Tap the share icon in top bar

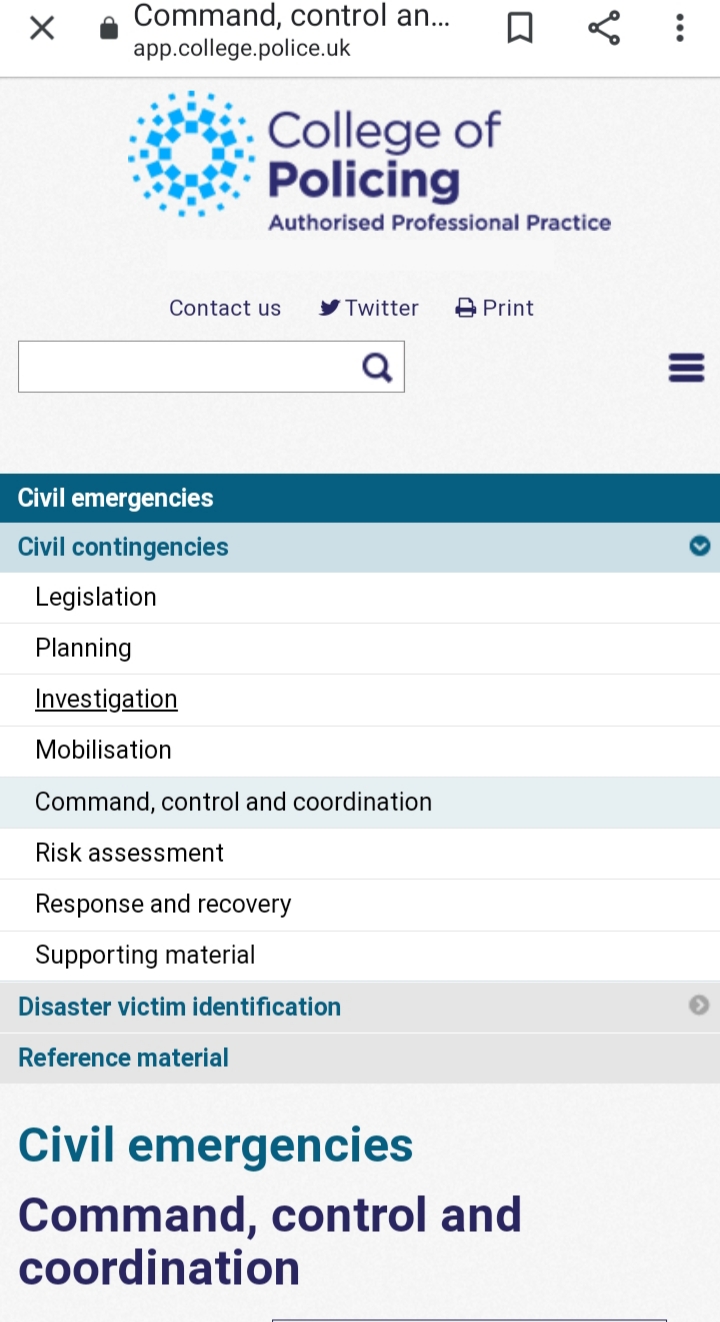[x=604, y=28]
